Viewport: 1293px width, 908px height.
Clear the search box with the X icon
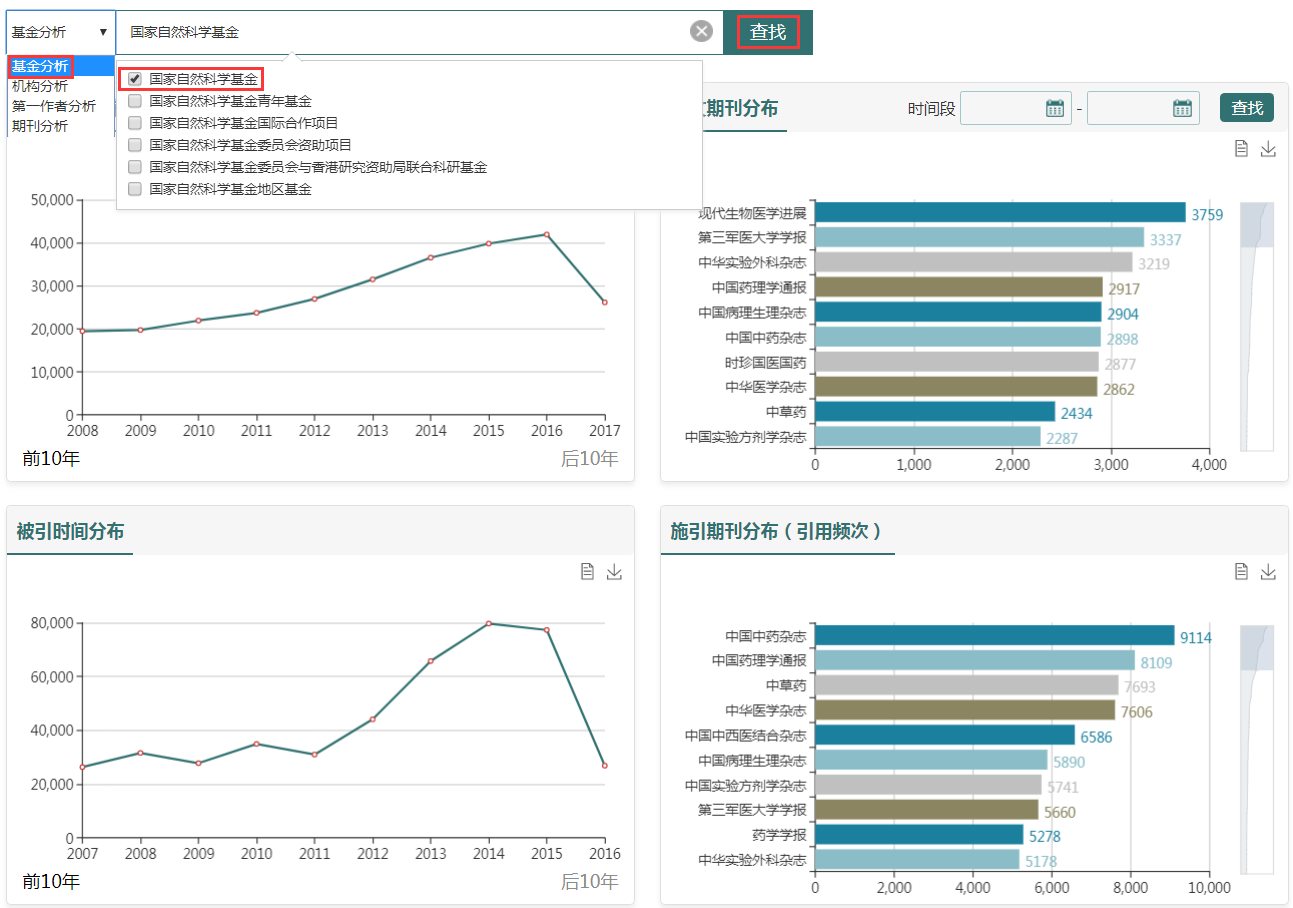(702, 31)
